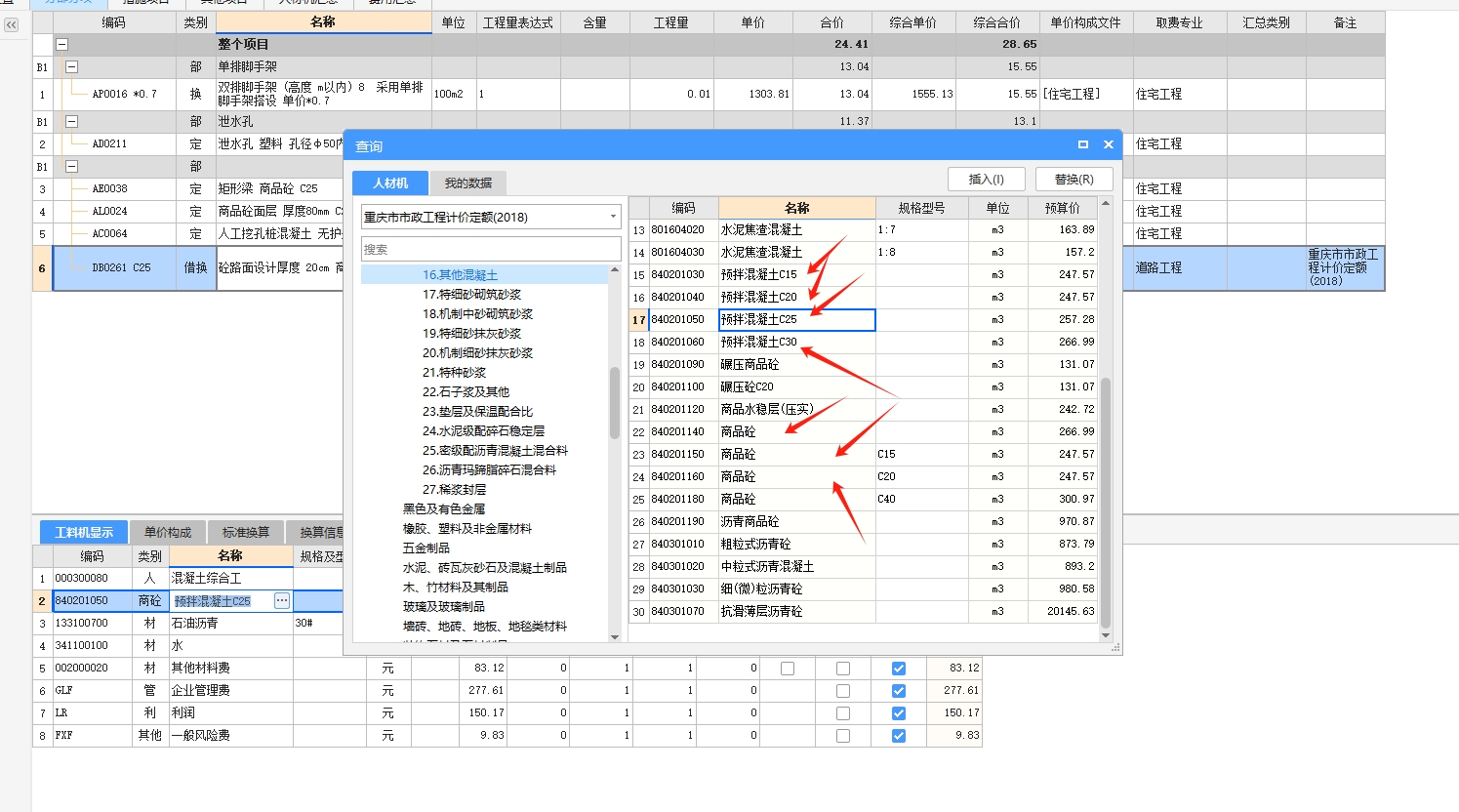Collapse the 泄水孔 section
Image resolution: width=1459 pixels, height=812 pixels.
[x=71, y=121]
